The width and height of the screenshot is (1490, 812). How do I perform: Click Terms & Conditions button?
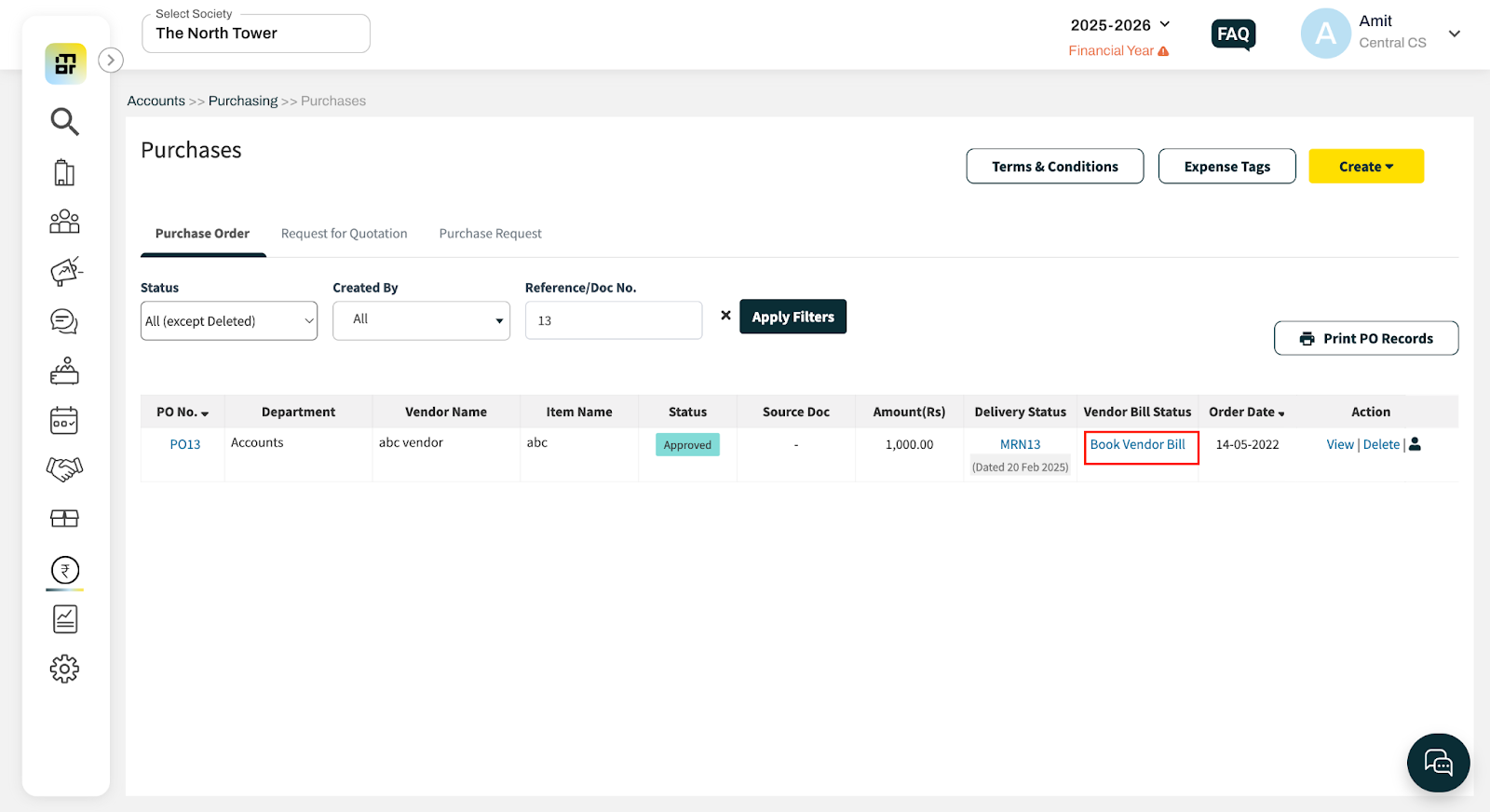coord(1055,167)
